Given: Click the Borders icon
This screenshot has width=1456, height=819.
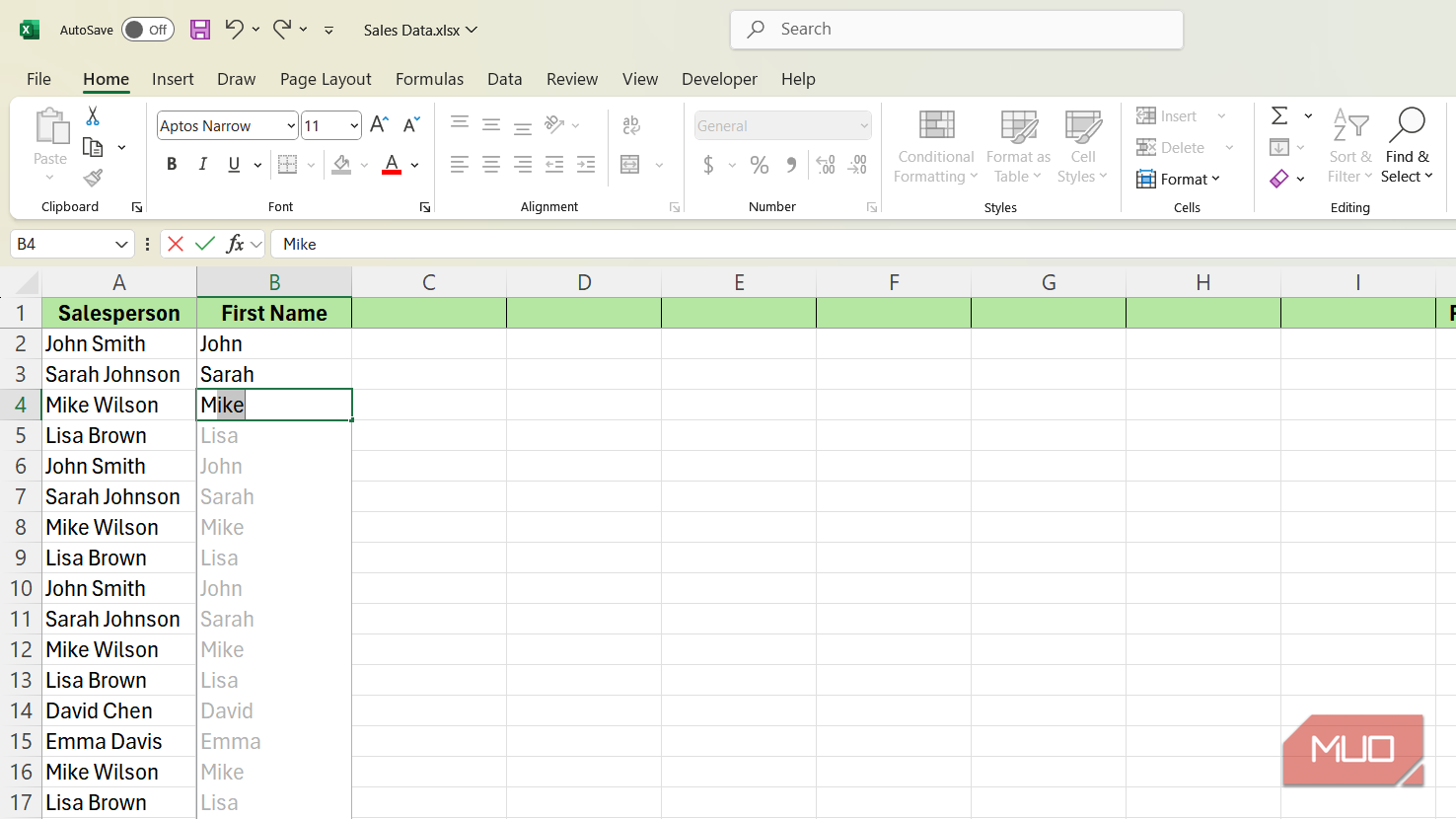Looking at the screenshot, I should point(288,164).
